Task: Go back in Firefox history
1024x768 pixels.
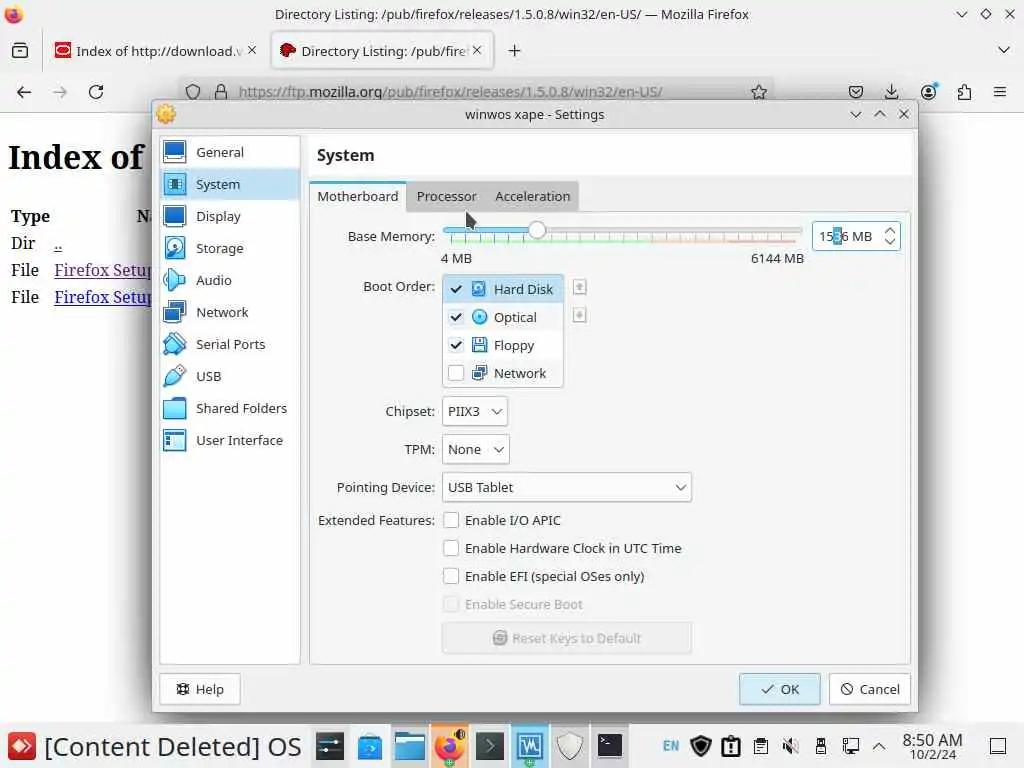Action: click(24, 92)
